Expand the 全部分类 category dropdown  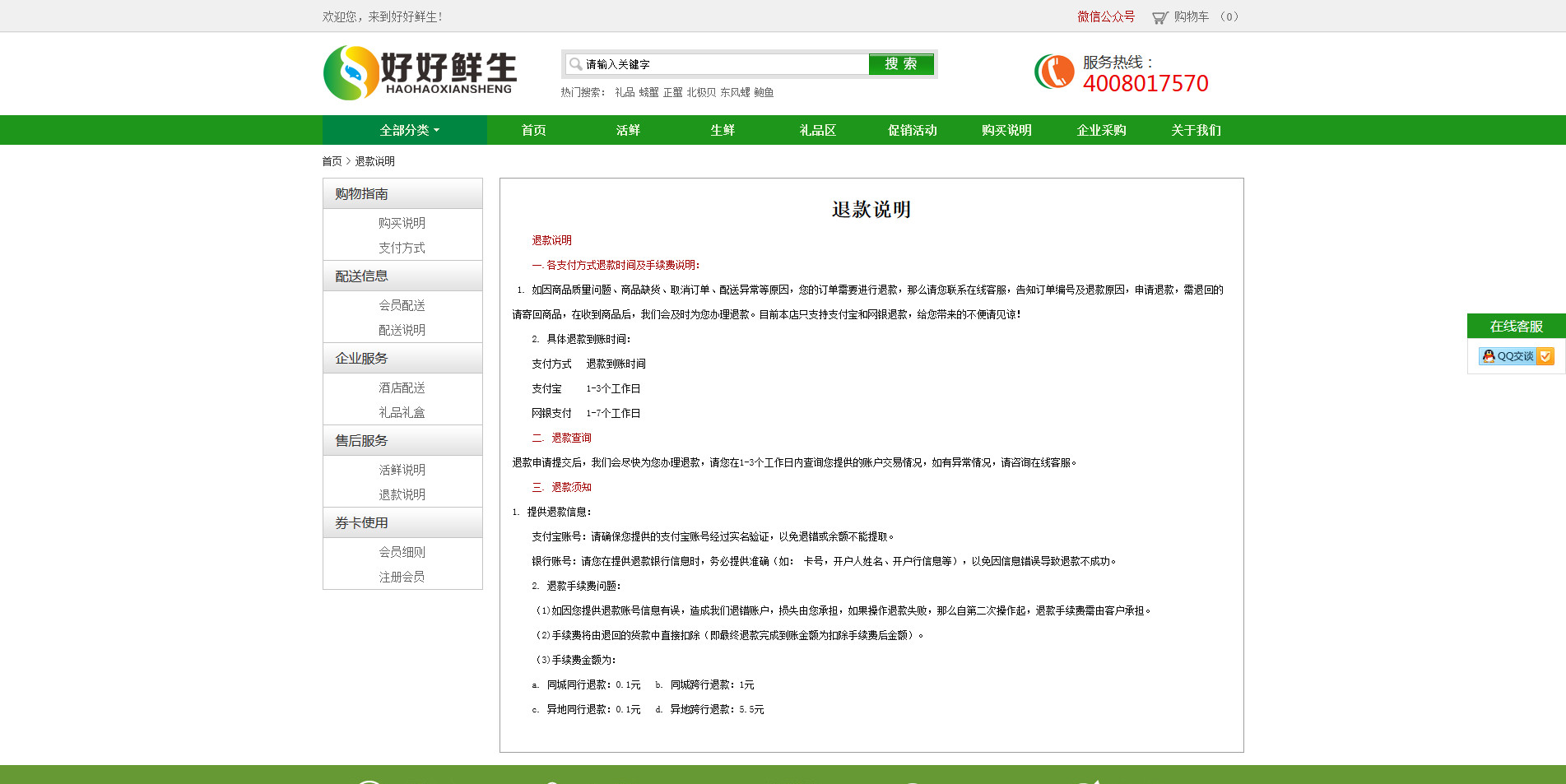[x=409, y=130]
